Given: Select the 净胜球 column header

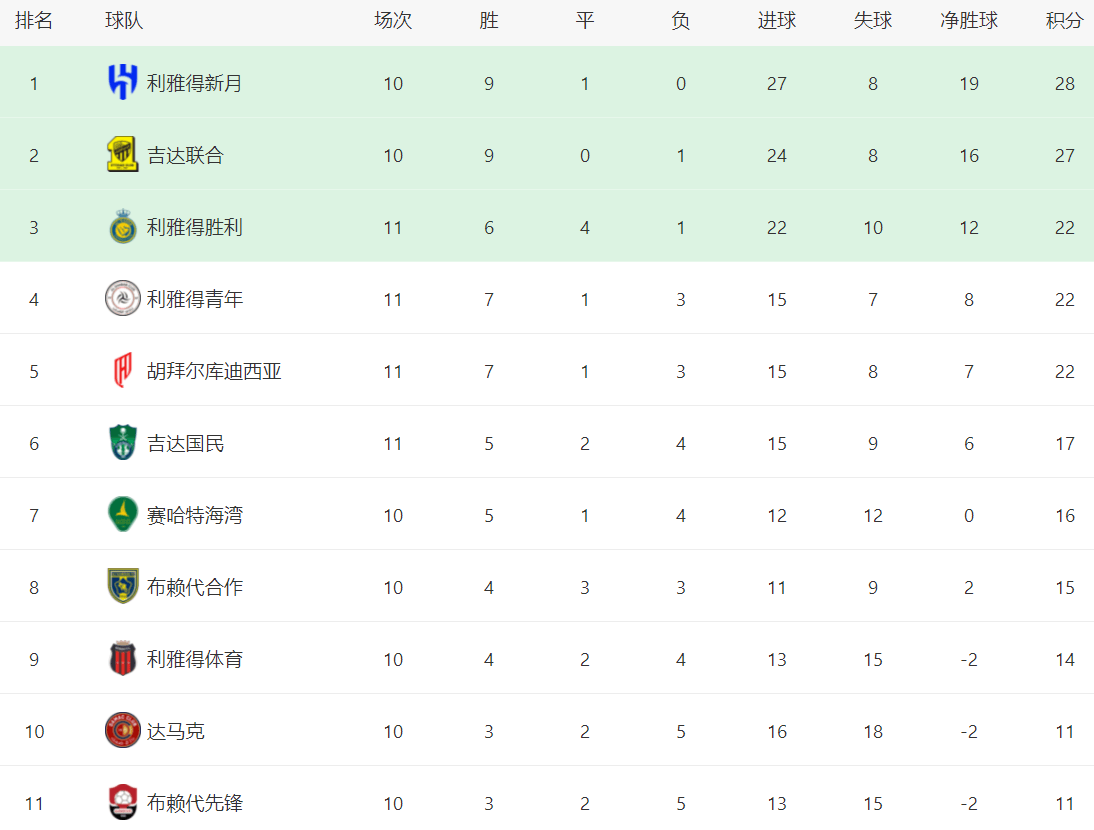Looking at the screenshot, I should click(968, 21).
